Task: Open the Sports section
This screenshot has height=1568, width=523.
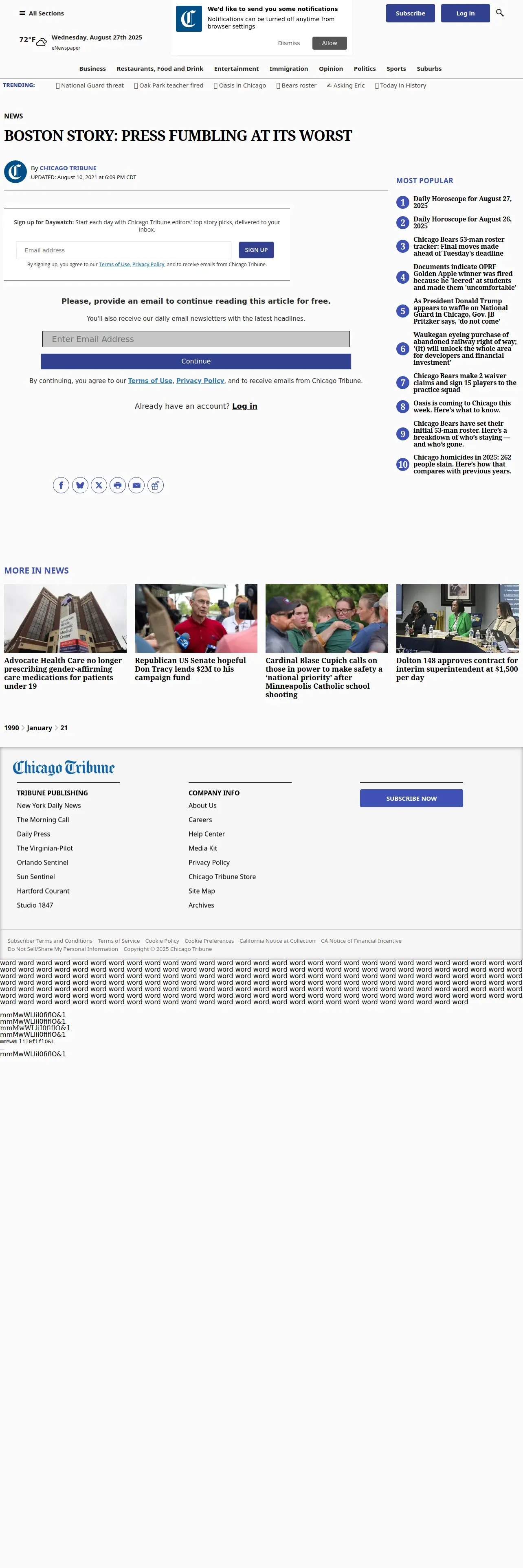Action: tap(396, 69)
